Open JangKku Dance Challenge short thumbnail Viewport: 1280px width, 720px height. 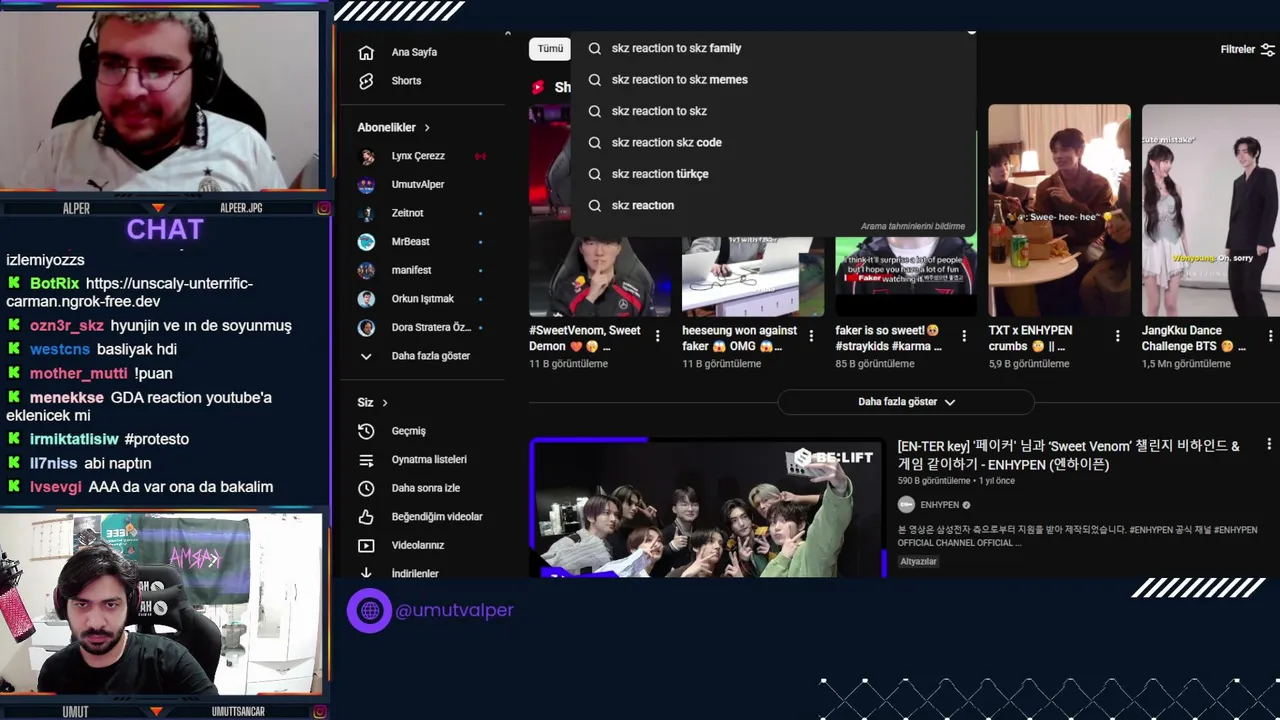[1211, 210]
